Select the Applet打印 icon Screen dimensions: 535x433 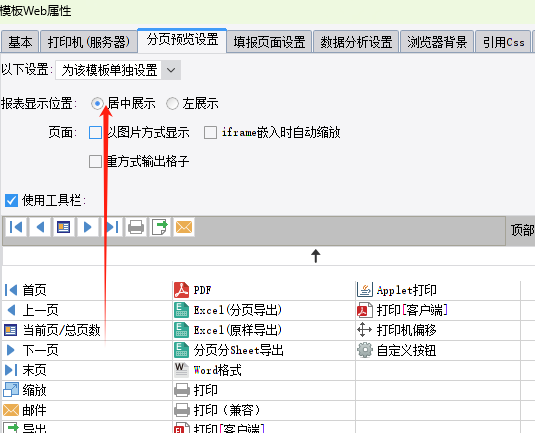pos(364,290)
